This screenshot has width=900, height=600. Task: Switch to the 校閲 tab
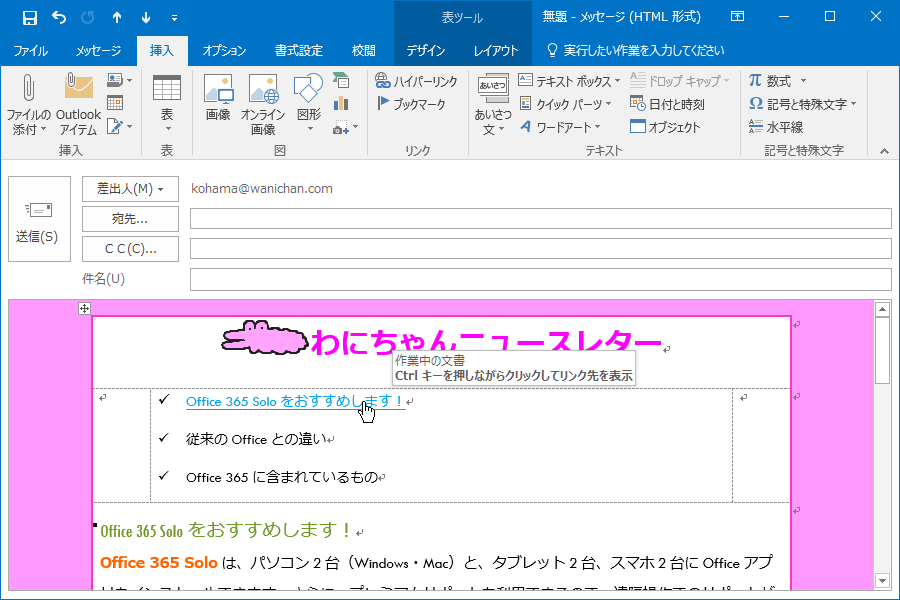point(363,51)
